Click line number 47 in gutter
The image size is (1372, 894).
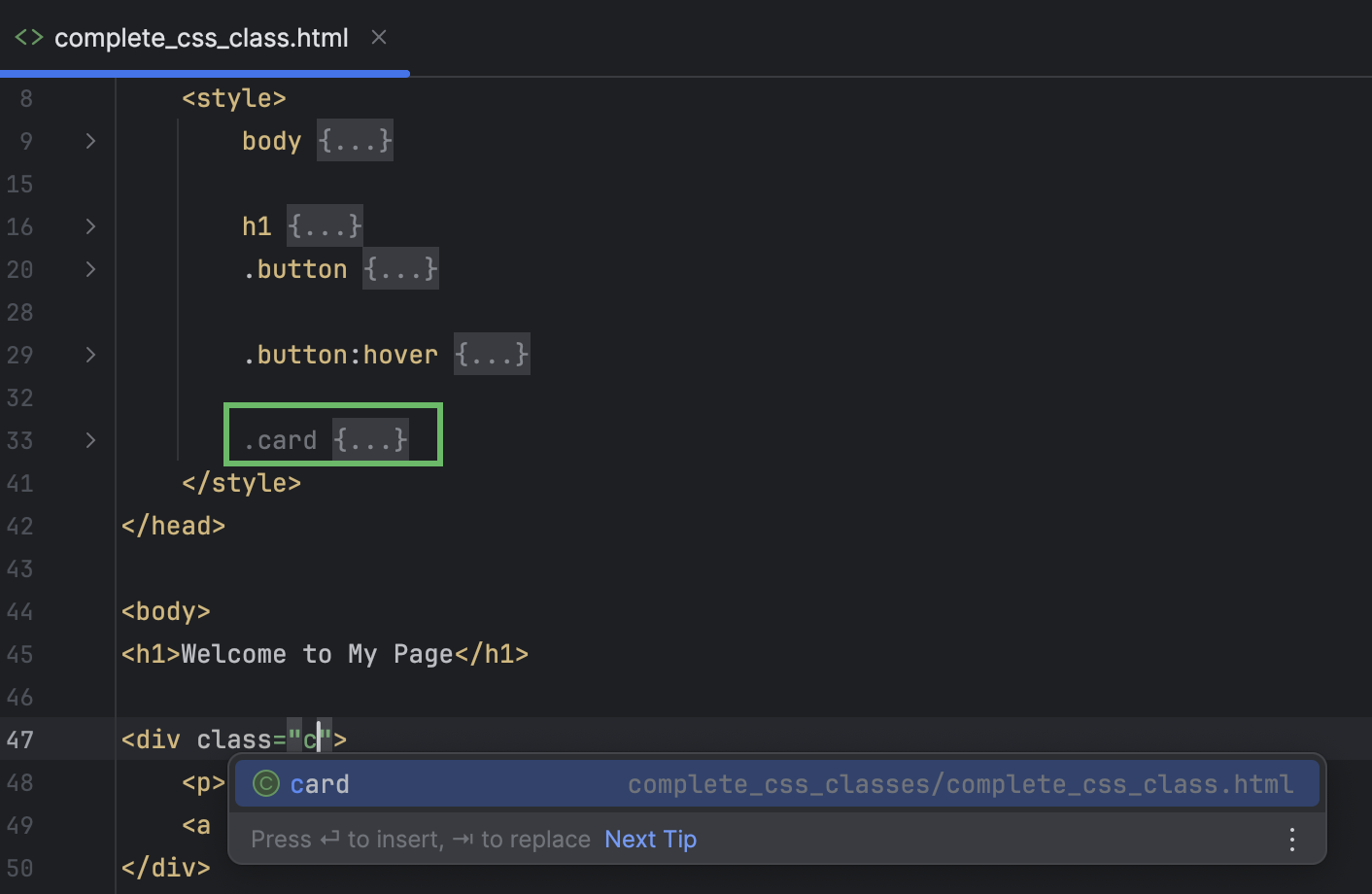[19, 739]
